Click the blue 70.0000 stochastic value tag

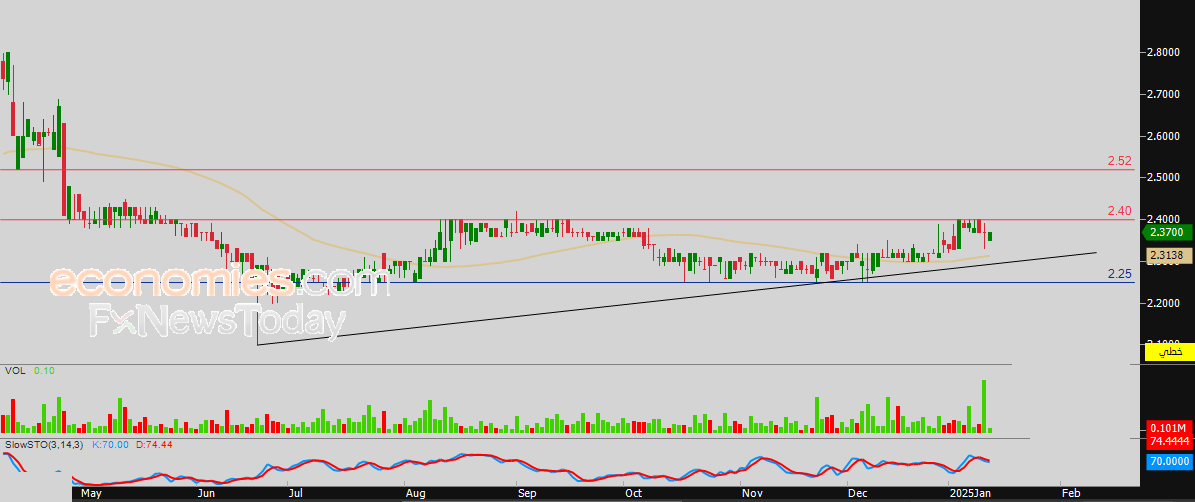[x=1169, y=461]
